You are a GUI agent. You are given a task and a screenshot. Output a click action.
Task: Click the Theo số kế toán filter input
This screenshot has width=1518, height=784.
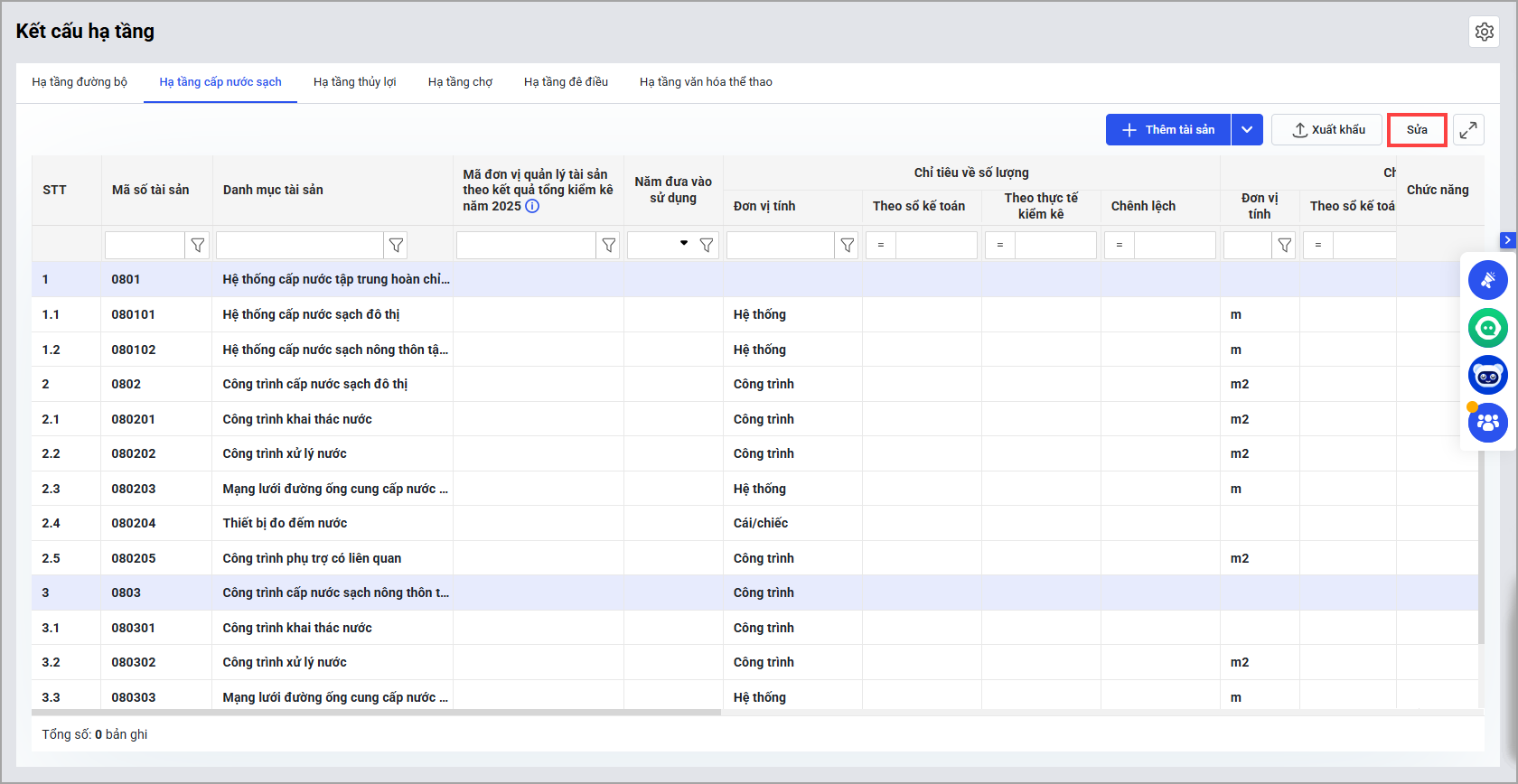pyautogui.click(x=935, y=245)
